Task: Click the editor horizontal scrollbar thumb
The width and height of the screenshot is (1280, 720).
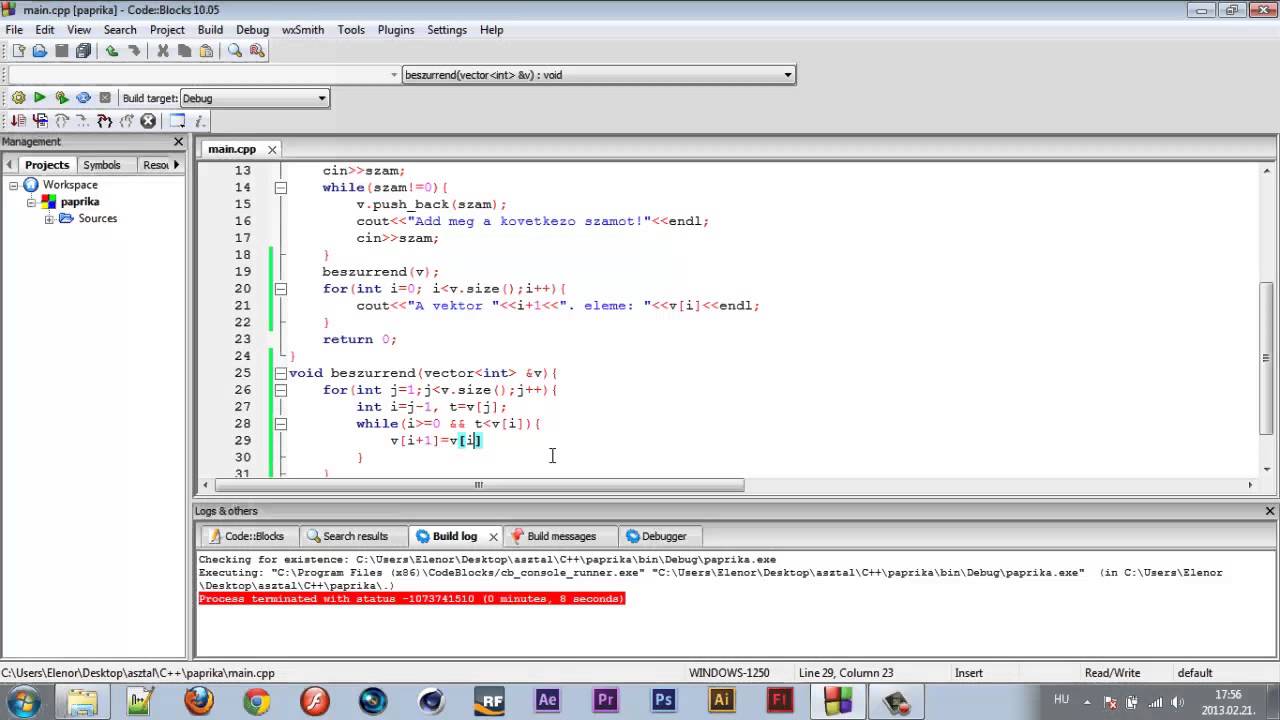Action: [x=479, y=485]
